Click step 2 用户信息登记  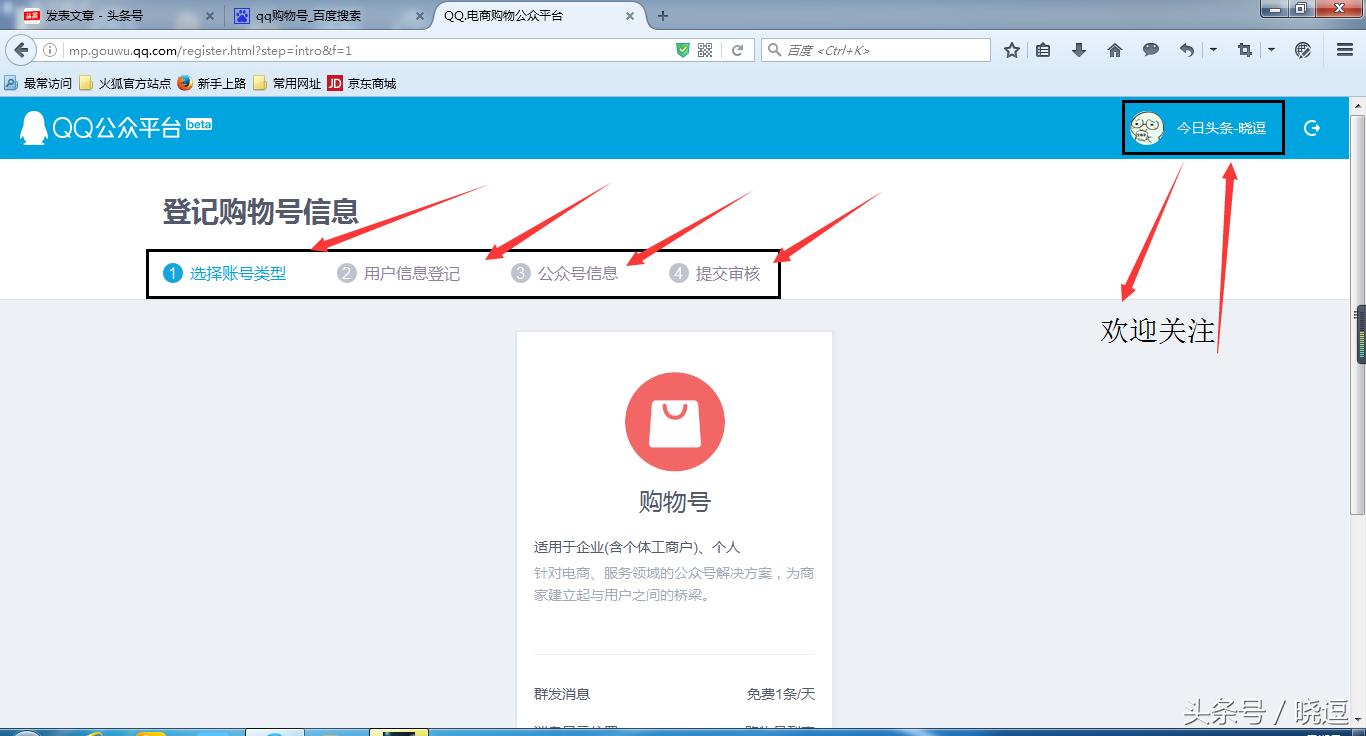(x=398, y=272)
